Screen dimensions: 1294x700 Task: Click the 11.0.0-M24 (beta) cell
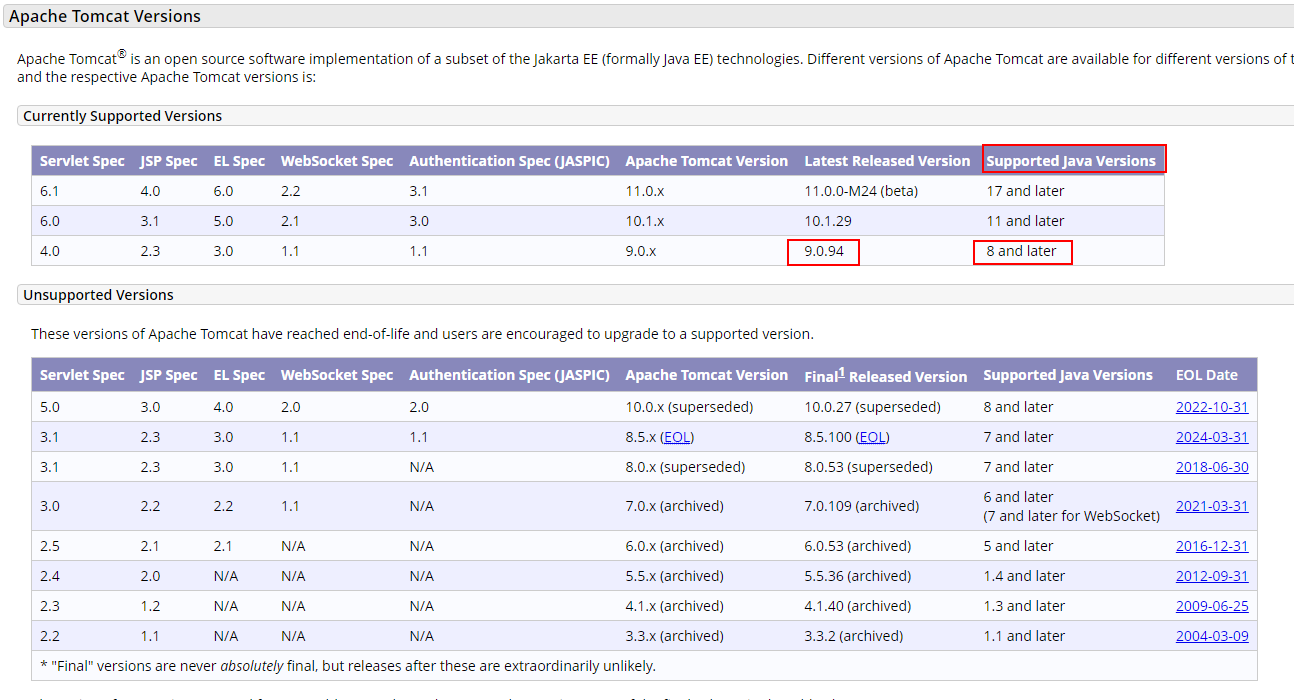pos(861,191)
